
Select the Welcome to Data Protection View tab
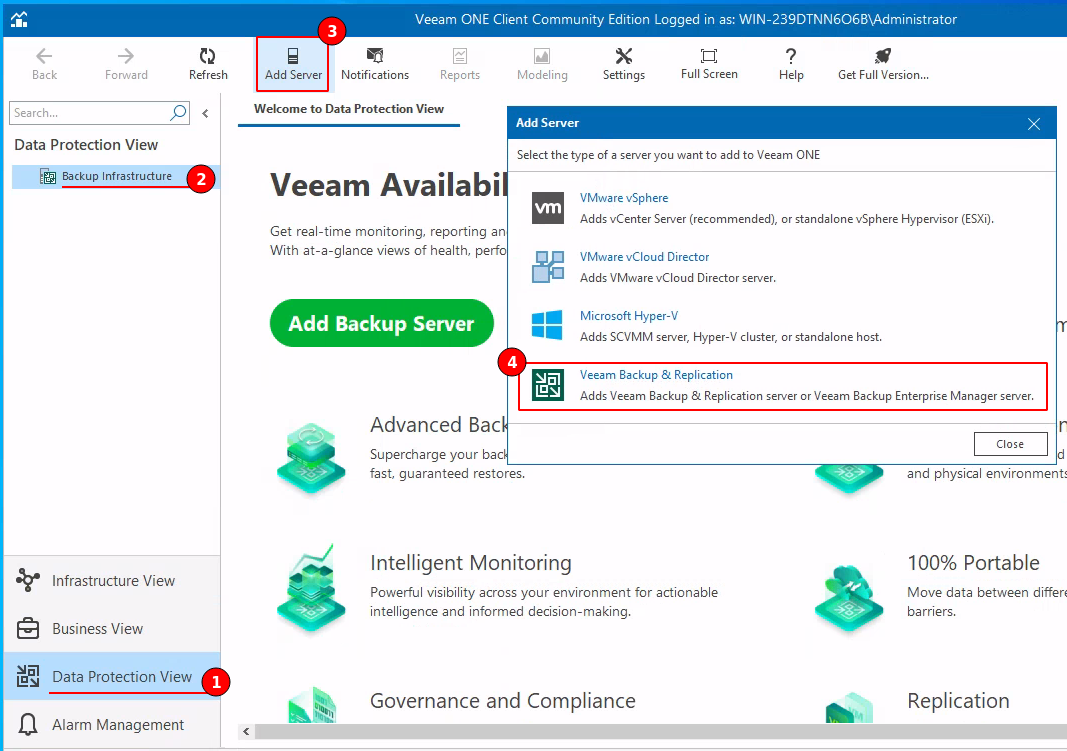(348, 109)
